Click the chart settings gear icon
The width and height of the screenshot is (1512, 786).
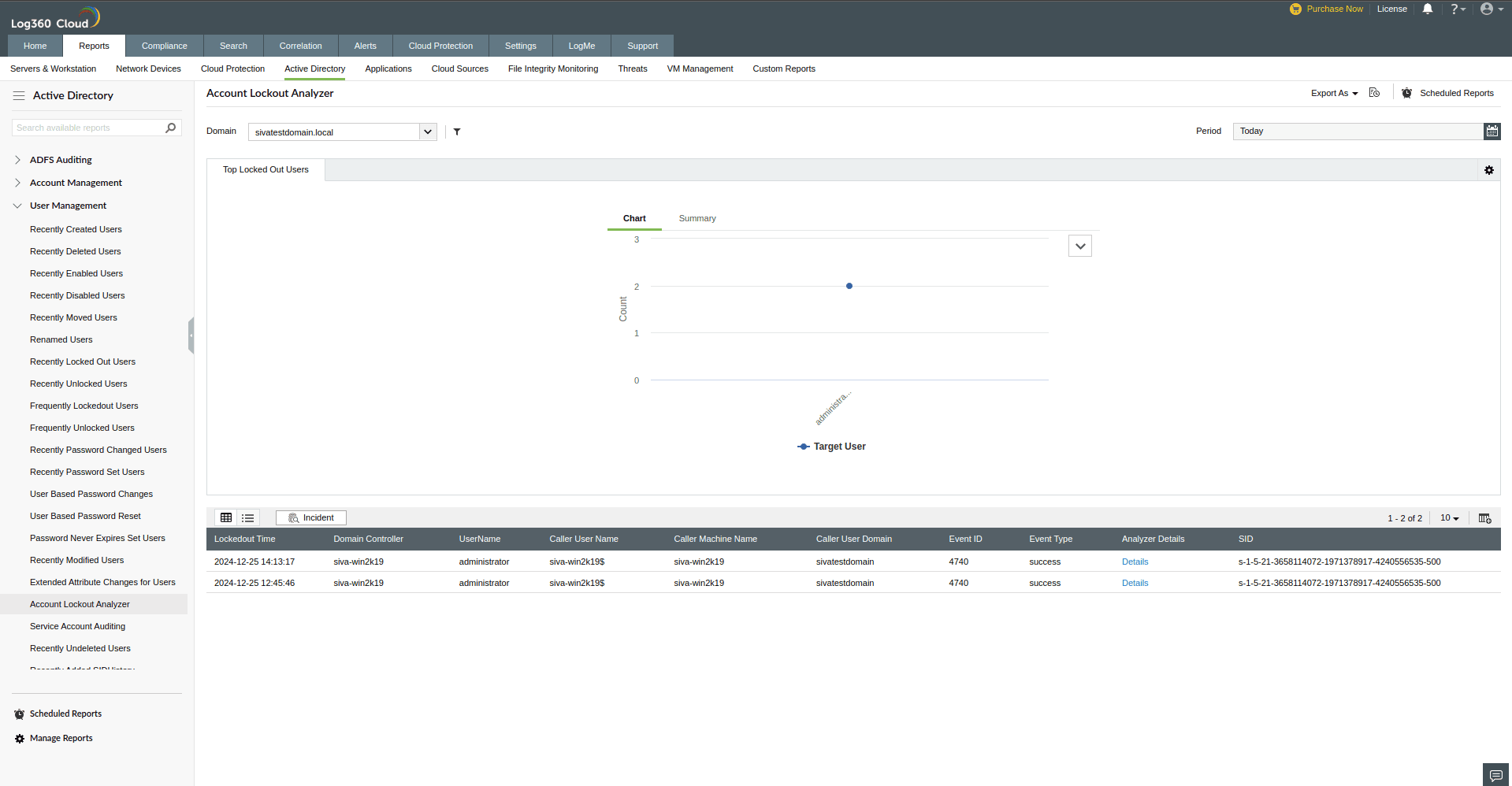tap(1489, 170)
